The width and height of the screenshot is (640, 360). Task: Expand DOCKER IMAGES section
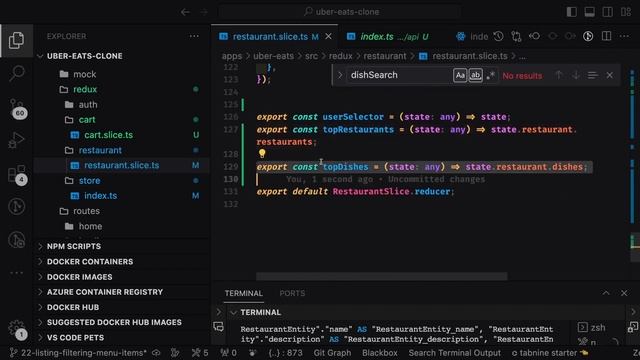[x=79, y=277]
